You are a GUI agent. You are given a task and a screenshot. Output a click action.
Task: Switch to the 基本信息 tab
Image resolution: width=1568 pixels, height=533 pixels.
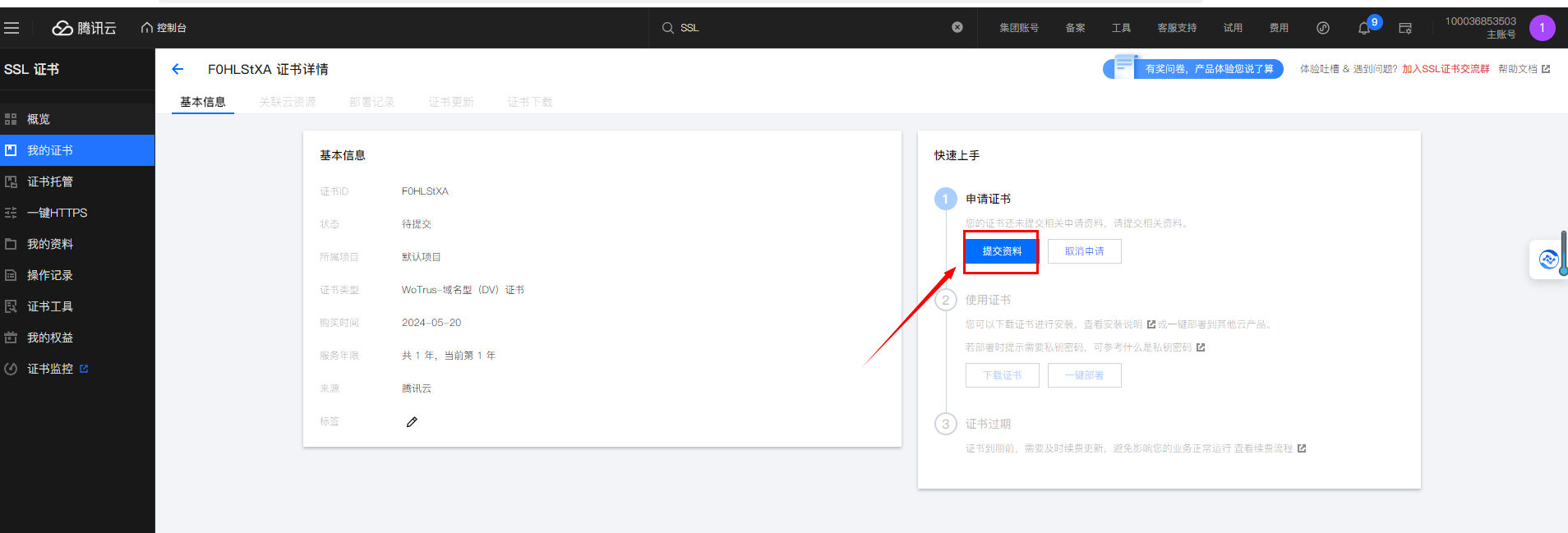click(x=203, y=102)
